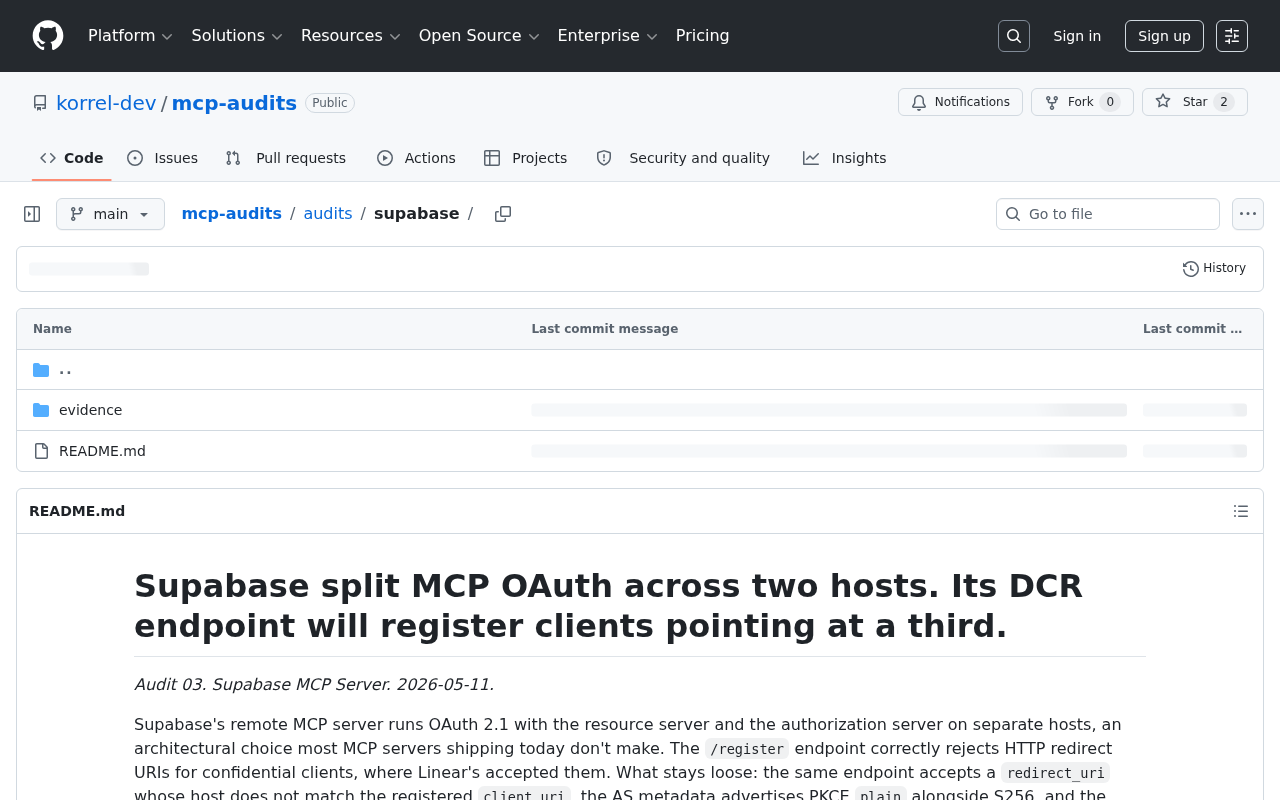
Task: Click the audit date line text
Action: [x=314, y=685]
